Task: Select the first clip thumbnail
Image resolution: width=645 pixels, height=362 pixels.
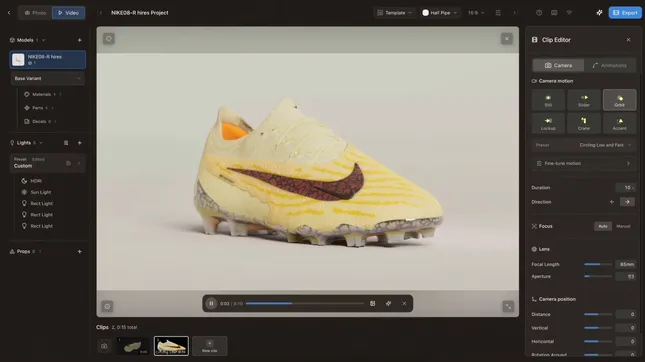Action: click(132, 346)
